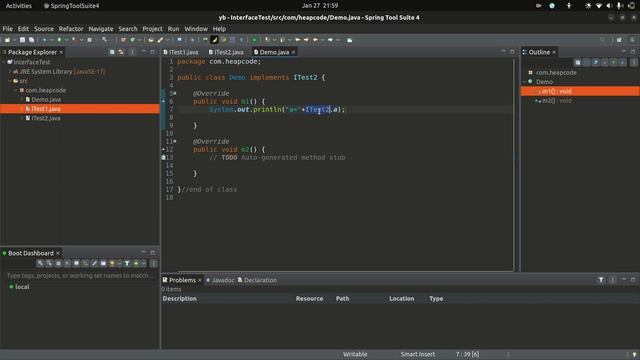The height and width of the screenshot is (360, 640).
Task: Collapse com.heapcode package in Package Explorer
Action: (x=16, y=90)
